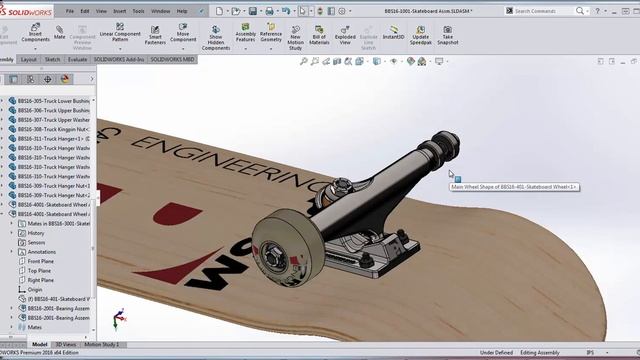640x360 pixels.
Task: Click the Print icon
Action: click(269, 11)
